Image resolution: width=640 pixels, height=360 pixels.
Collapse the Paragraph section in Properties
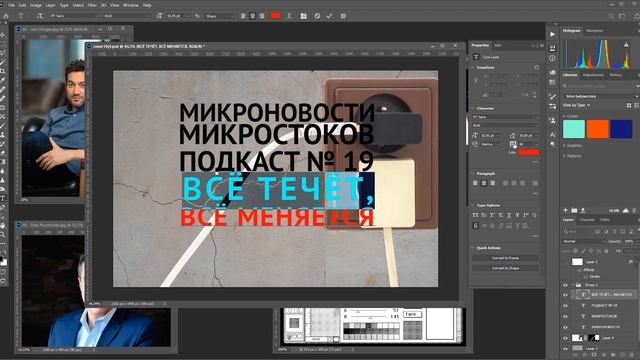pos(473,173)
